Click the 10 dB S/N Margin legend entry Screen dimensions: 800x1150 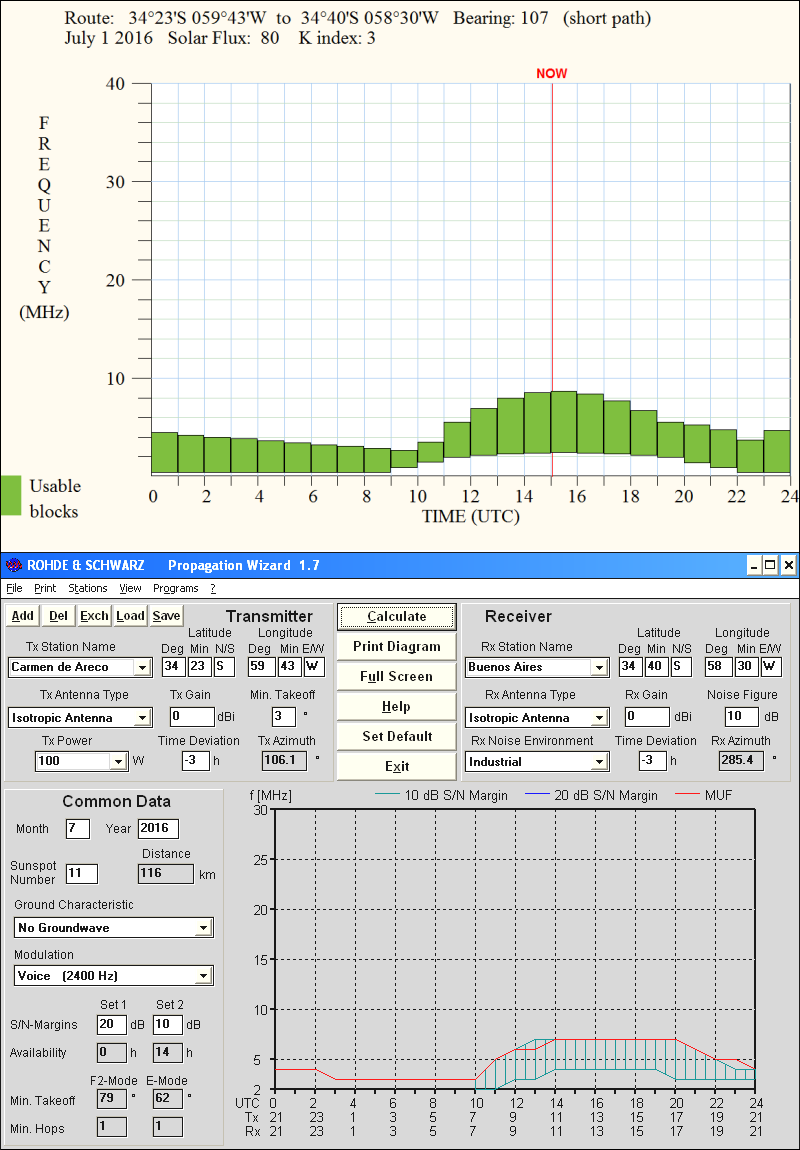[x=441, y=795]
